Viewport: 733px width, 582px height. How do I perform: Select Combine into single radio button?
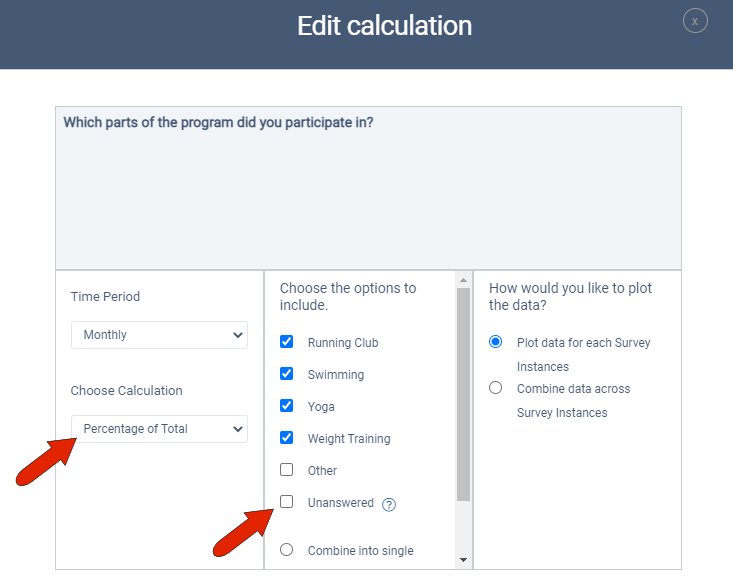[287, 549]
